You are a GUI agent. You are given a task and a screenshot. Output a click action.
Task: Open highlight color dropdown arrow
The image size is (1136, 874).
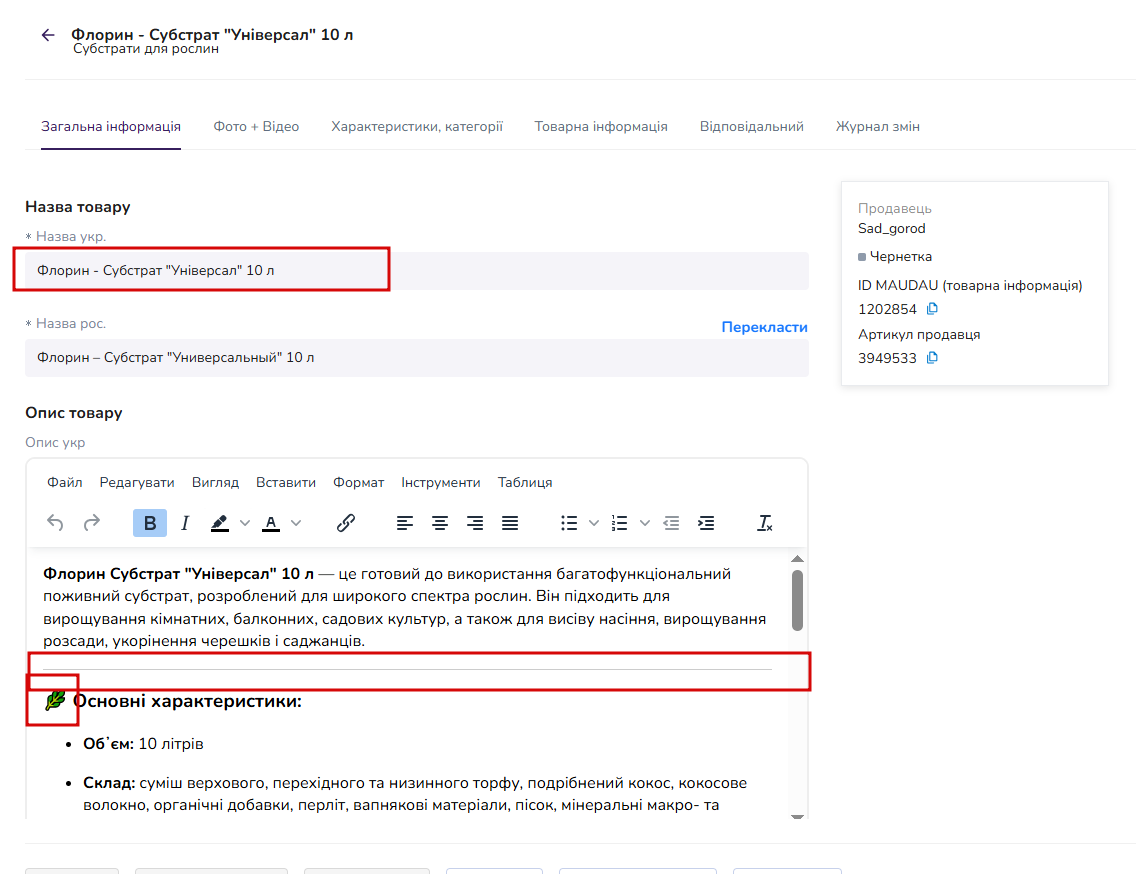[245, 523]
